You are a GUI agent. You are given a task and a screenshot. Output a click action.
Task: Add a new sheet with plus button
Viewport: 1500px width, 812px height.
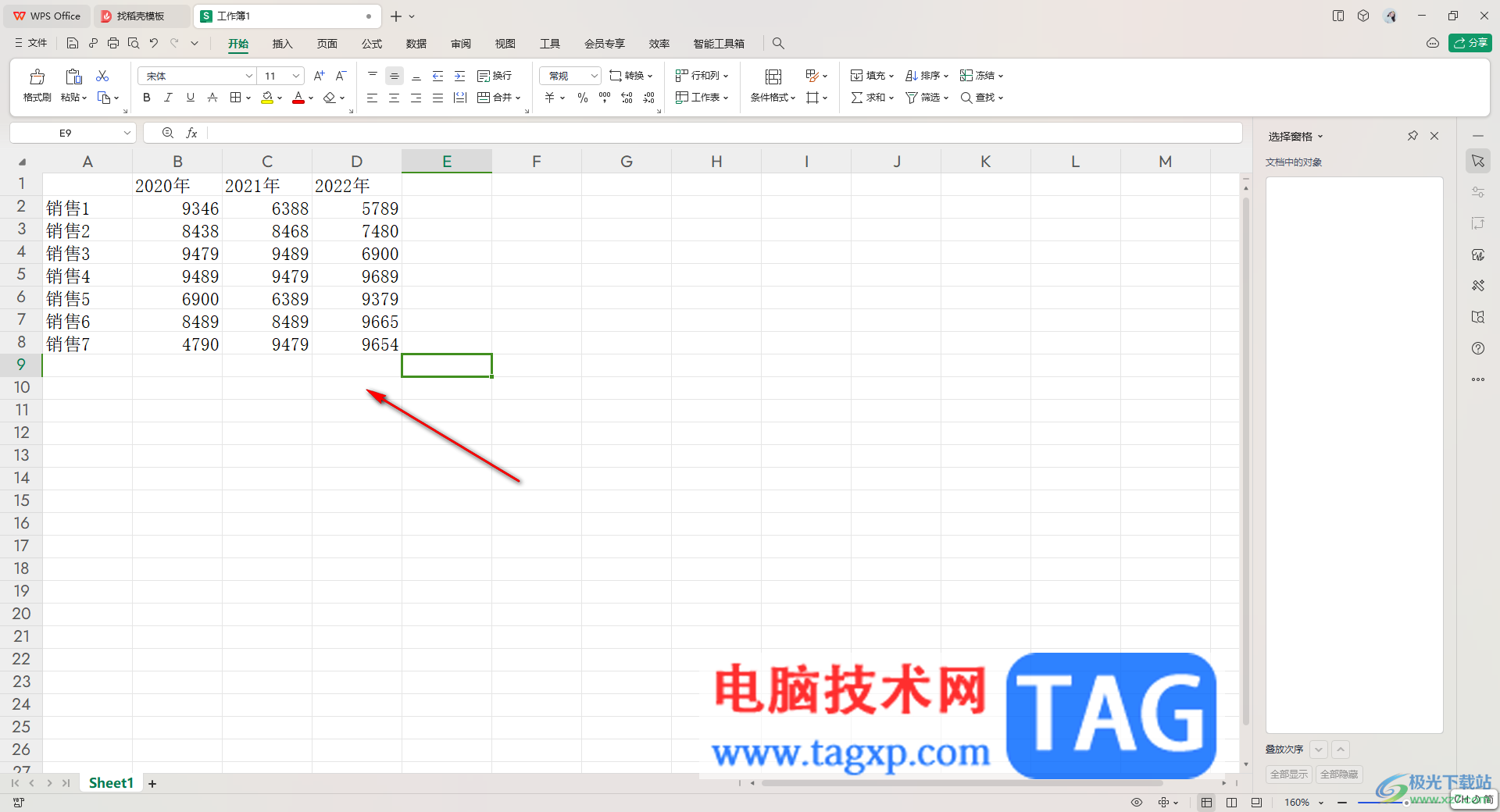[x=152, y=784]
